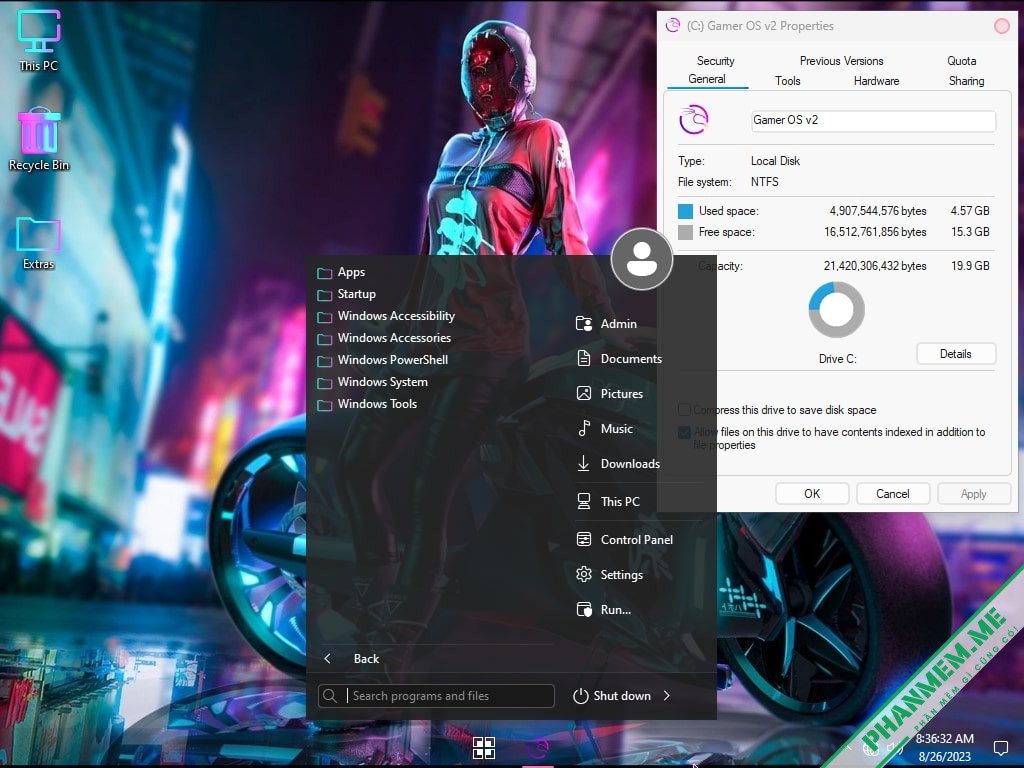Viewport: 1024px width, 768px height.
Task: Click the Drive C usage donut chart
Action: 837,310
